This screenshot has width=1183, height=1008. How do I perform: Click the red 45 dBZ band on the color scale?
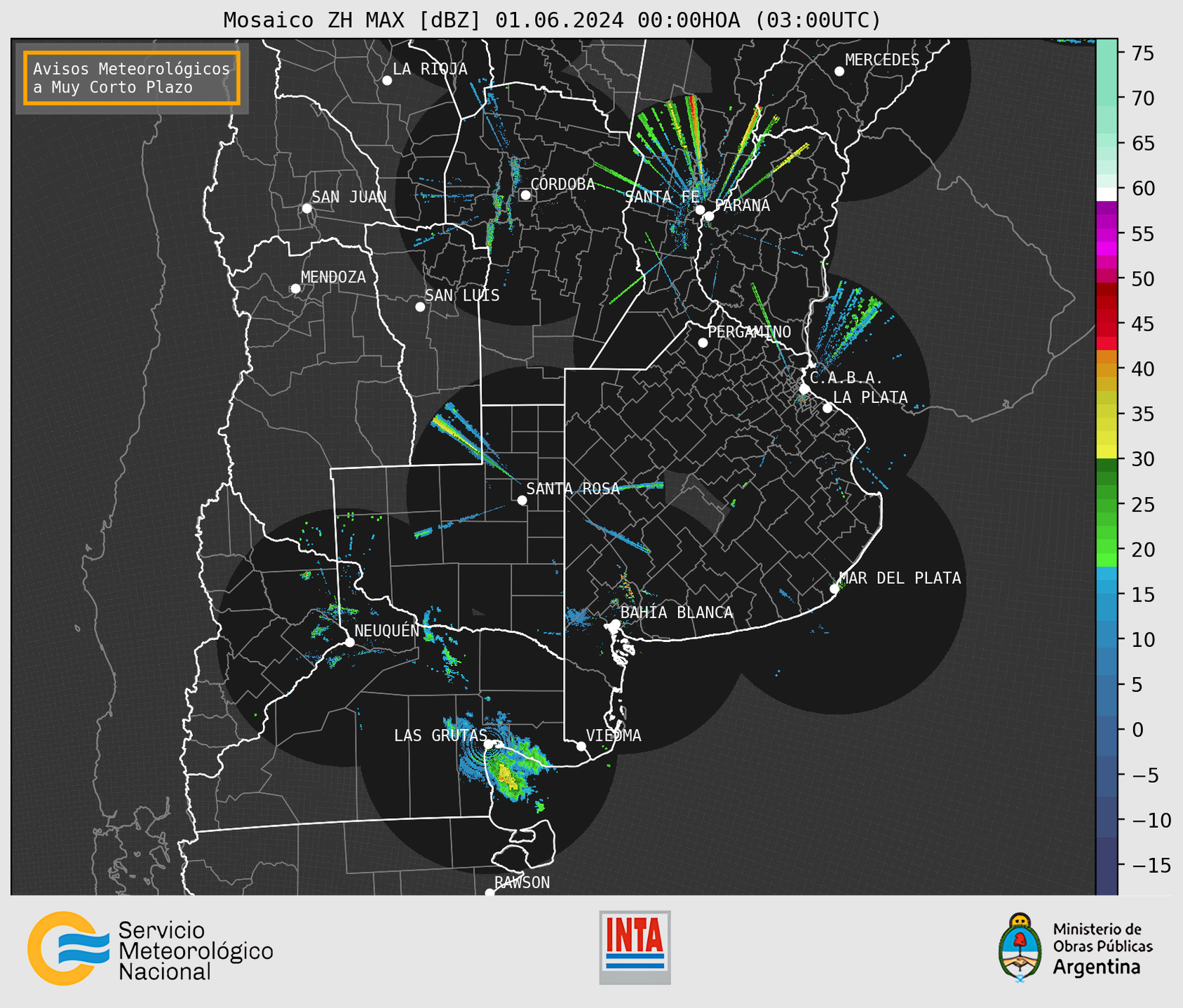click(x=1107, y=324)
